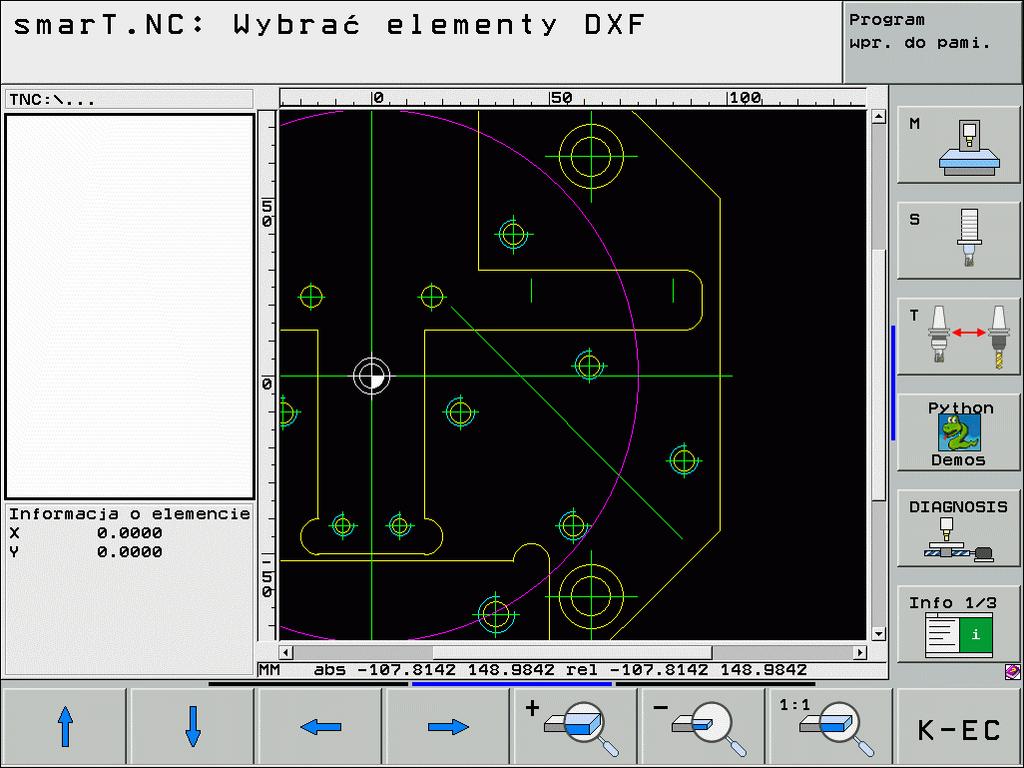
Task: Select the large double circle top right
Action: [591, 157]
